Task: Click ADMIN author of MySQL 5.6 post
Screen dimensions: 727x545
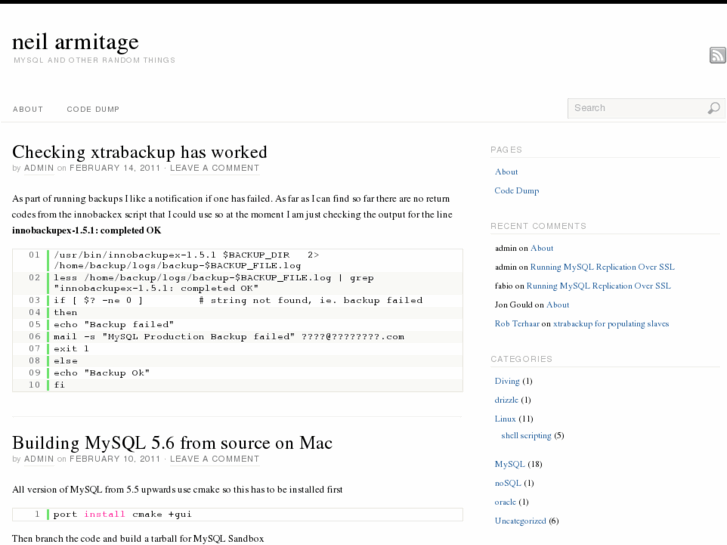Action: click(x=39, y=459)
